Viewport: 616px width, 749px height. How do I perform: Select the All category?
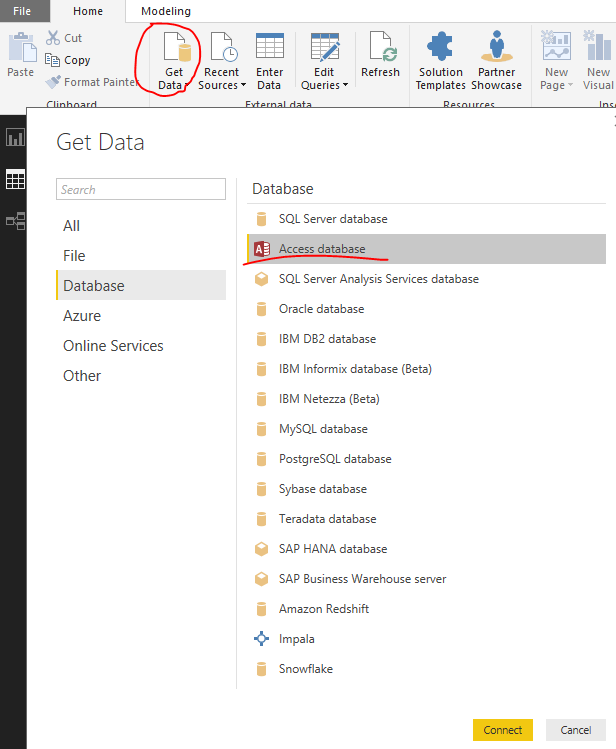pyautogui.click(x=141, y=225)
